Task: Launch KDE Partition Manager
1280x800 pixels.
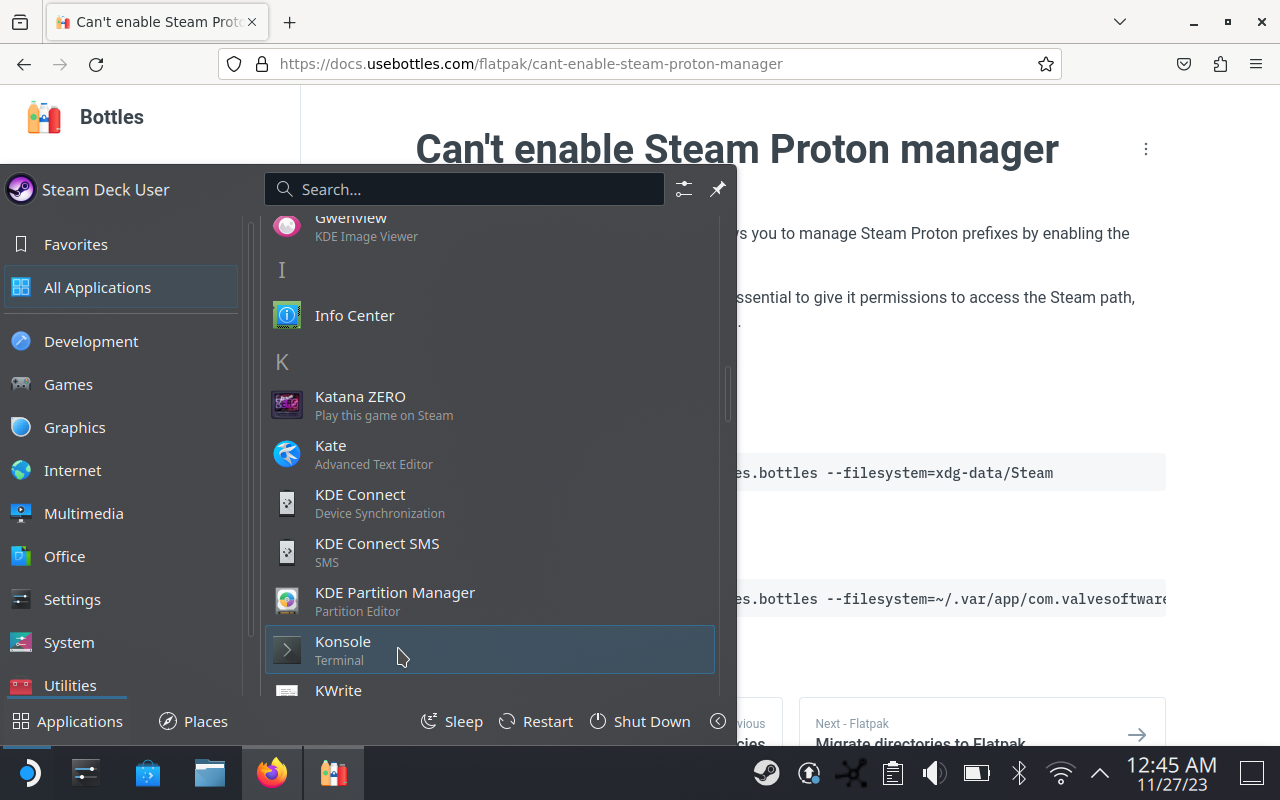Action: pyautogui.click(x=490, y=601)
